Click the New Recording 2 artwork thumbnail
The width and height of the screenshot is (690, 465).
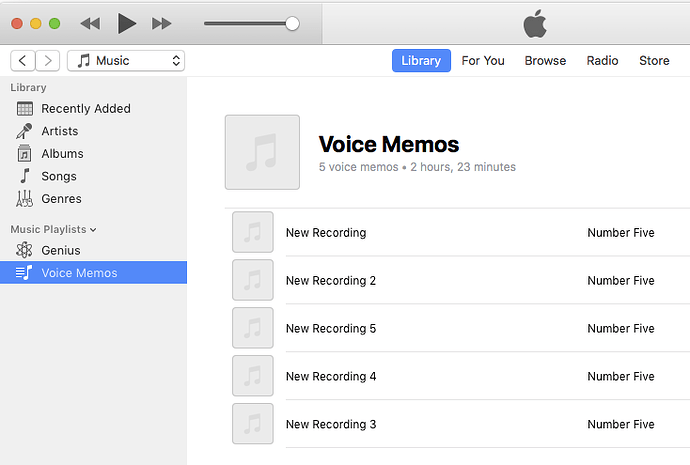(x=253, y=280)
